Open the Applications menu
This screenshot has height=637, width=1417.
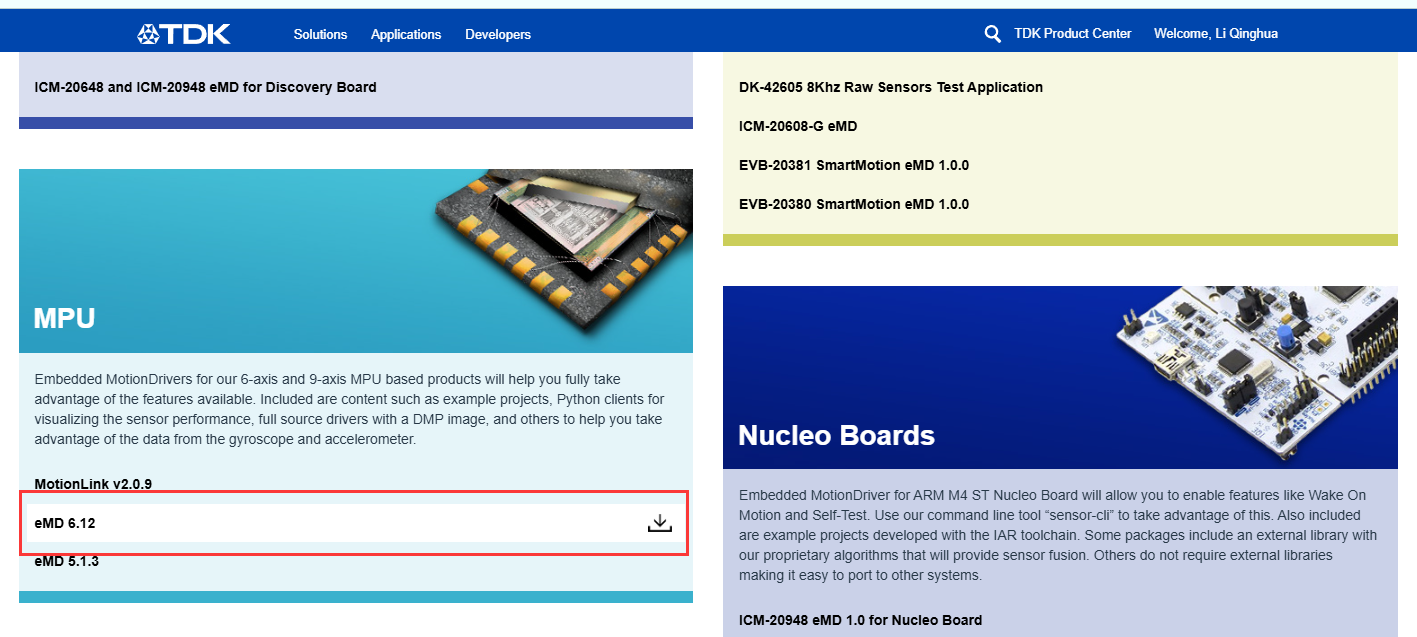point(405,34)
